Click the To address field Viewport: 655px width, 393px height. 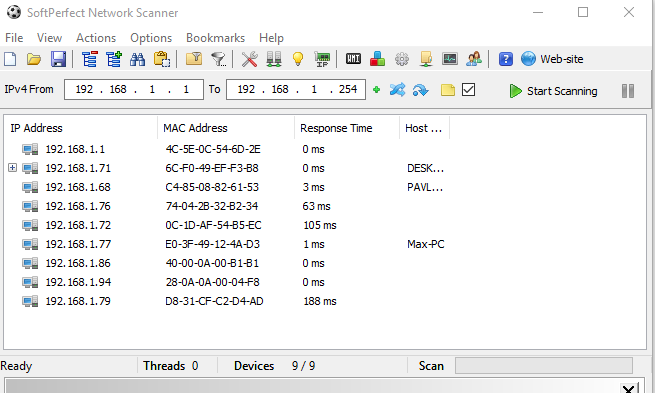[x=296, y=89]
